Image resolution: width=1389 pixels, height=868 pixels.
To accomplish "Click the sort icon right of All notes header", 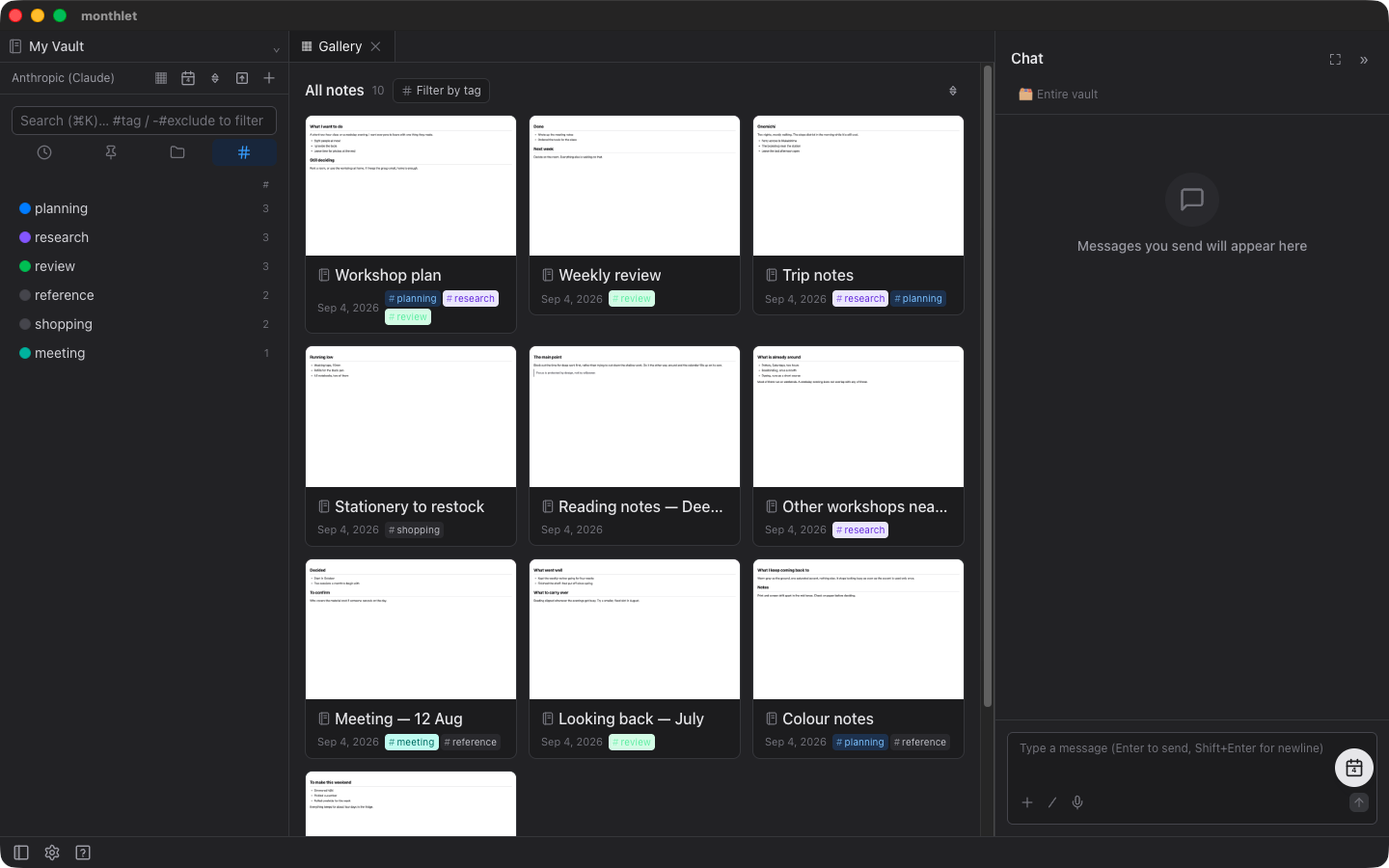I will pos(953,91).
